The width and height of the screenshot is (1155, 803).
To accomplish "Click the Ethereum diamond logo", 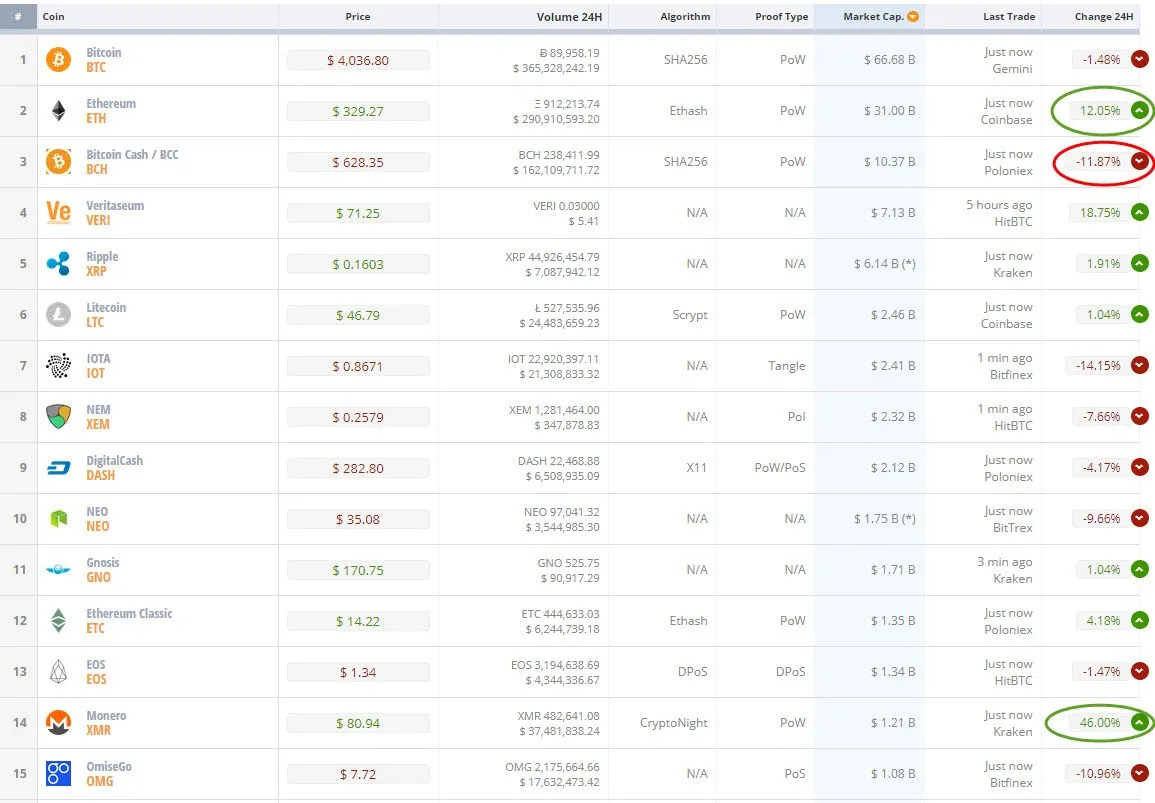I will pyautogui.click(x=58, y=111).
